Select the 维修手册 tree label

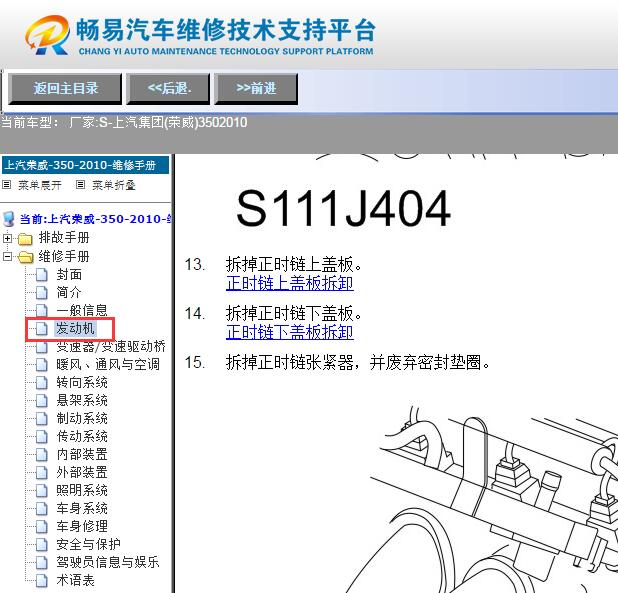[x=64, y=257]
